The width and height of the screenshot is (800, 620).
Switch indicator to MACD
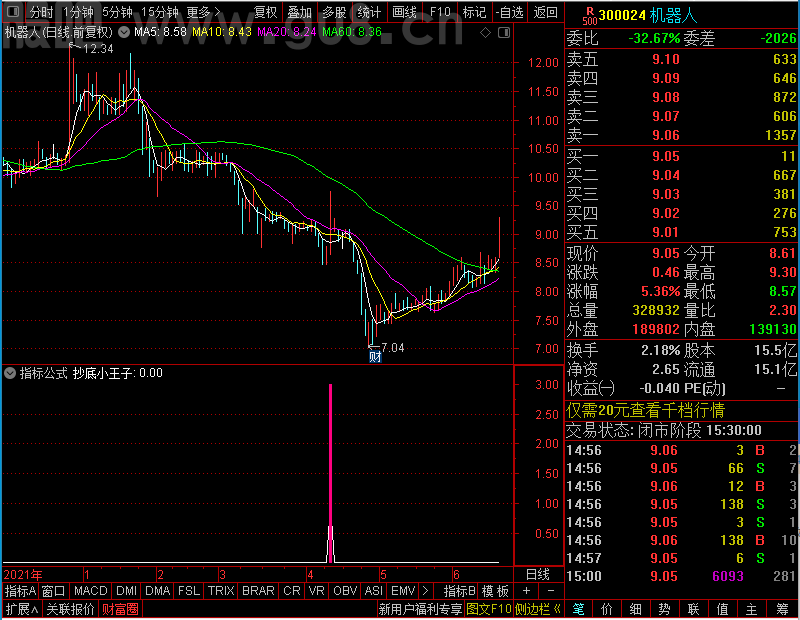click(90, 591)
